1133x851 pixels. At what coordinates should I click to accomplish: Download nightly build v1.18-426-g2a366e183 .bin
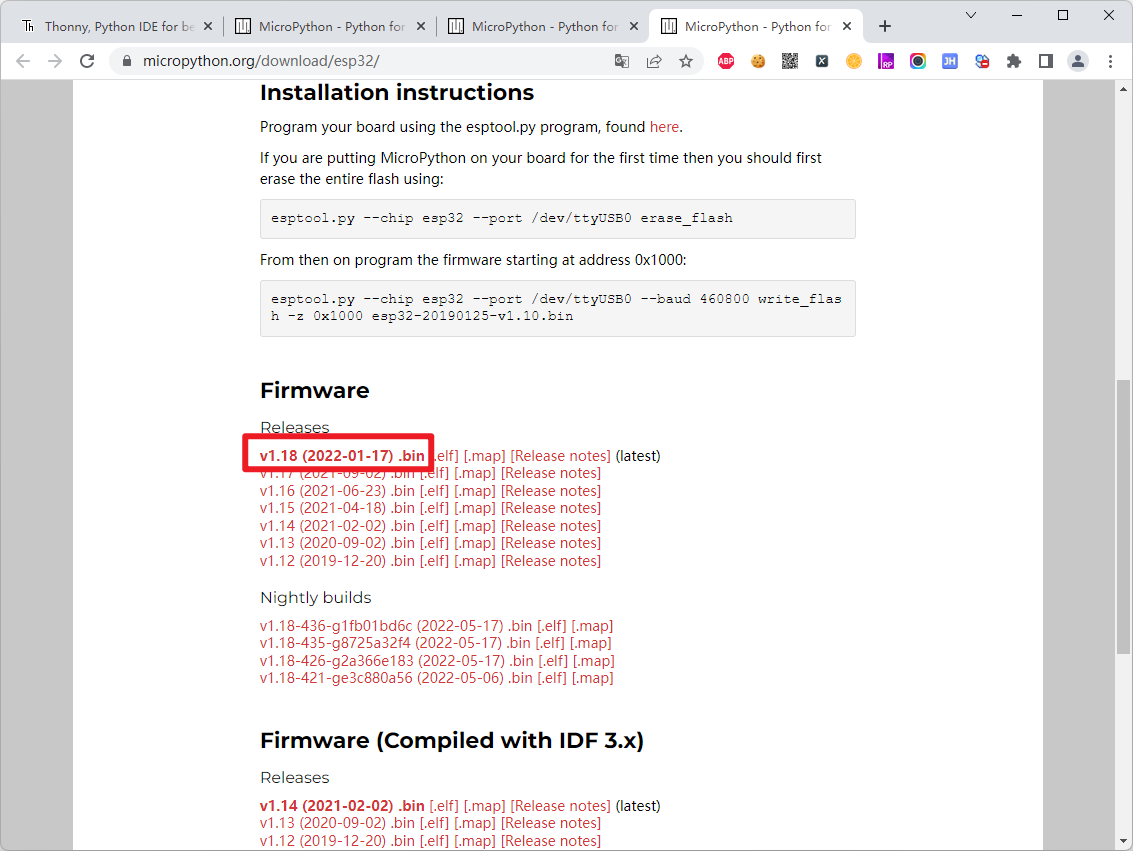pos(397,661)
